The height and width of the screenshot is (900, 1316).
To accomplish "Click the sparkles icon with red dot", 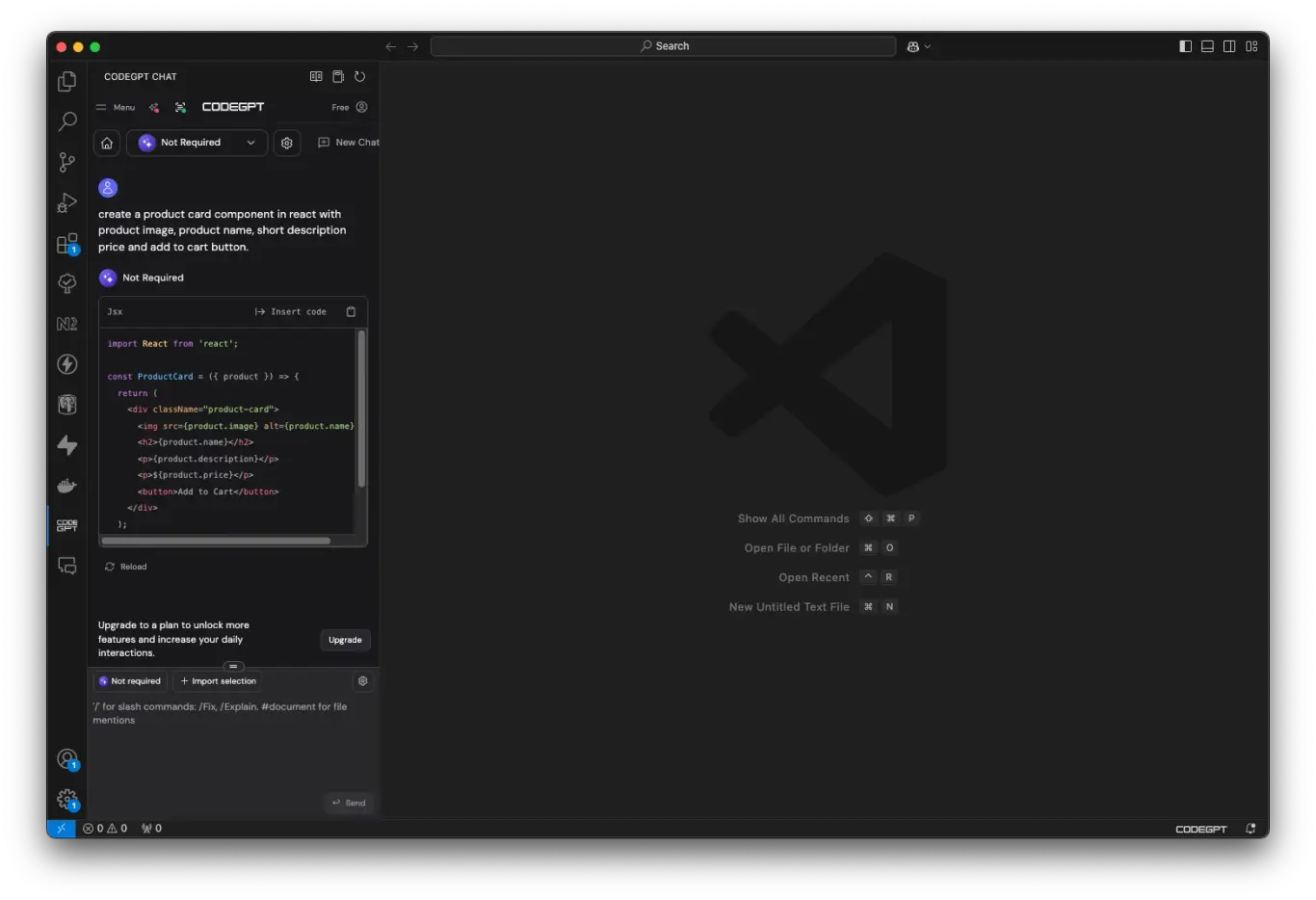I will (154, 107).
